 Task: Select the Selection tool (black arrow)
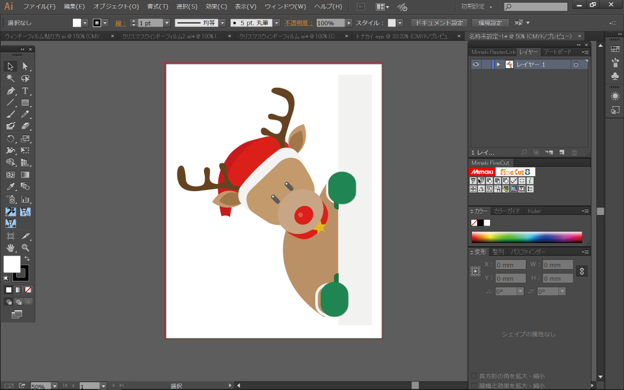click(x=10, y=66)
